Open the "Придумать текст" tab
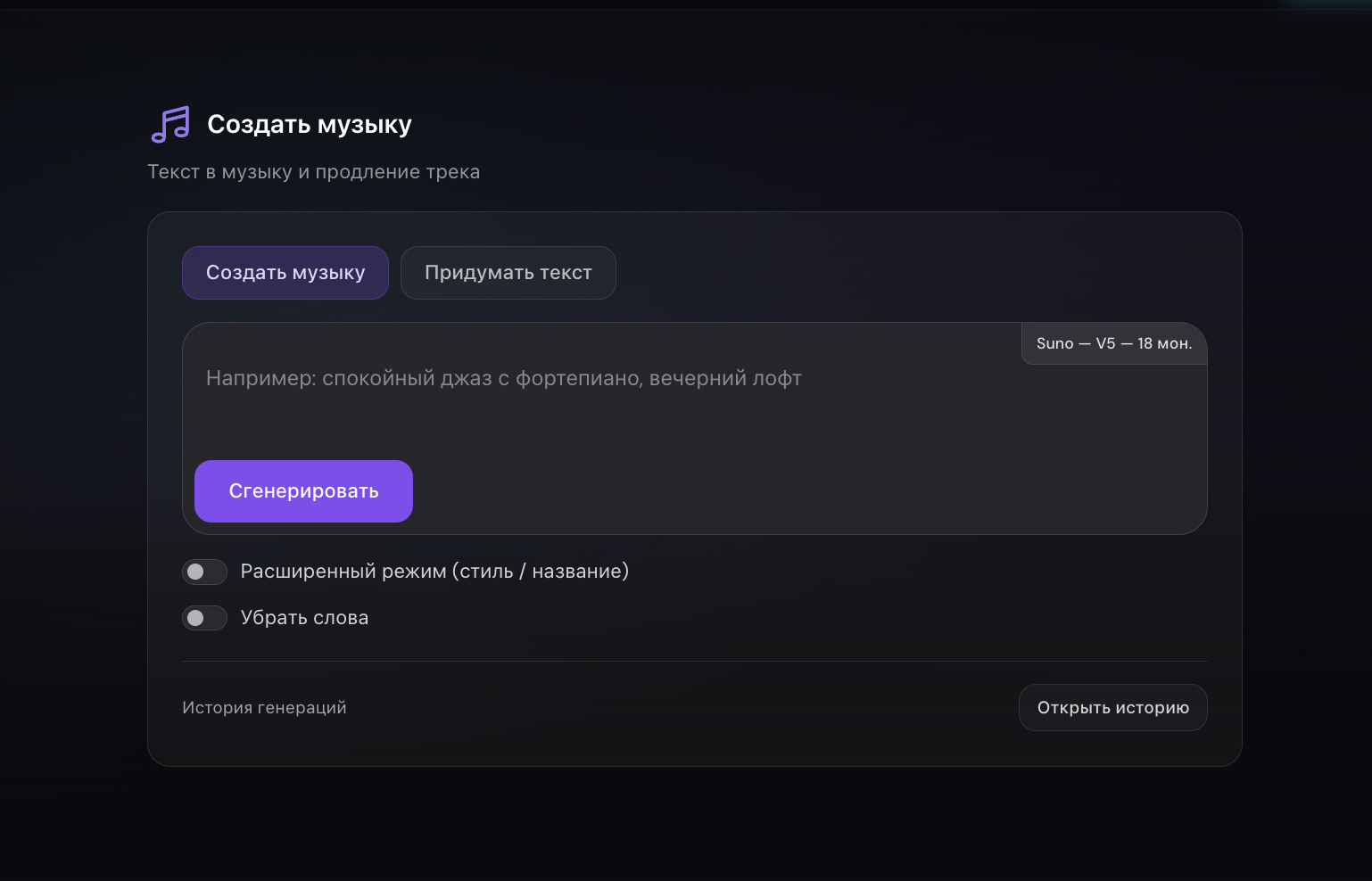Viewport: 1372px width, 881px height. [508, 273]
